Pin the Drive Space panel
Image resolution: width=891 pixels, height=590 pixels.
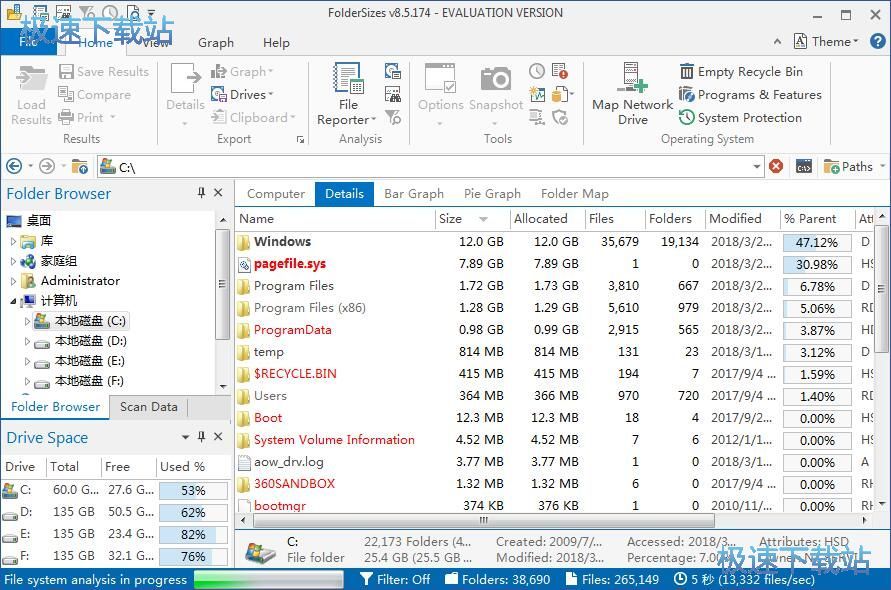coord(201,437)
